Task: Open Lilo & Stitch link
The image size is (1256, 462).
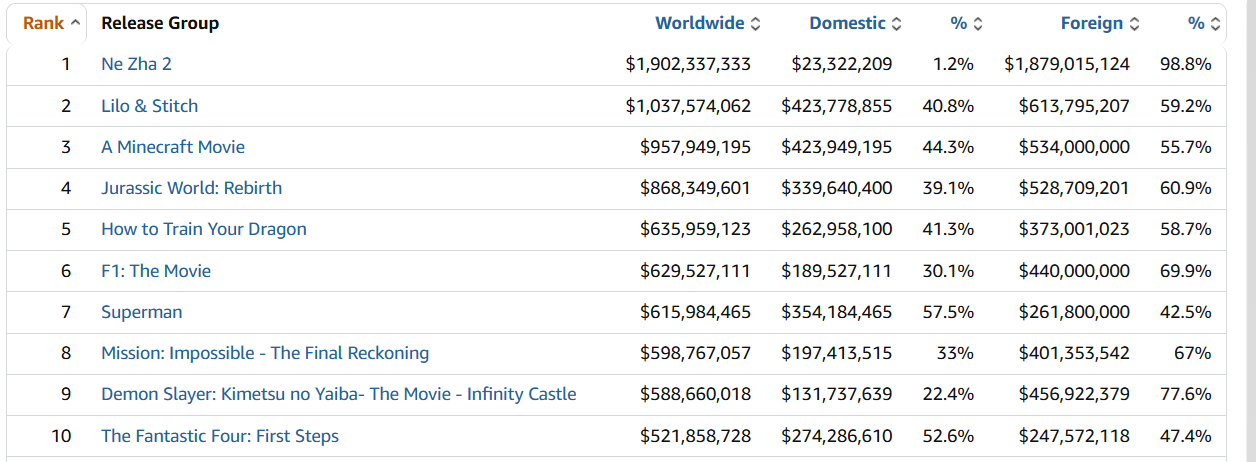Action: tap(149, 106)
